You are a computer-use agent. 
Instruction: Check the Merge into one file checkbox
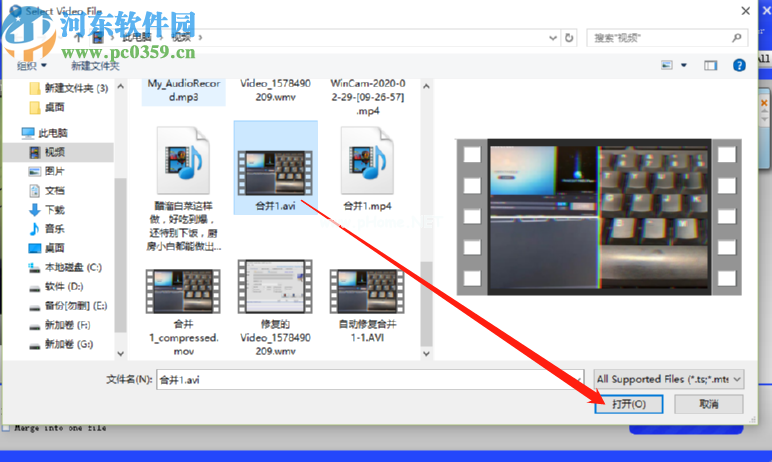pos(5,428)
